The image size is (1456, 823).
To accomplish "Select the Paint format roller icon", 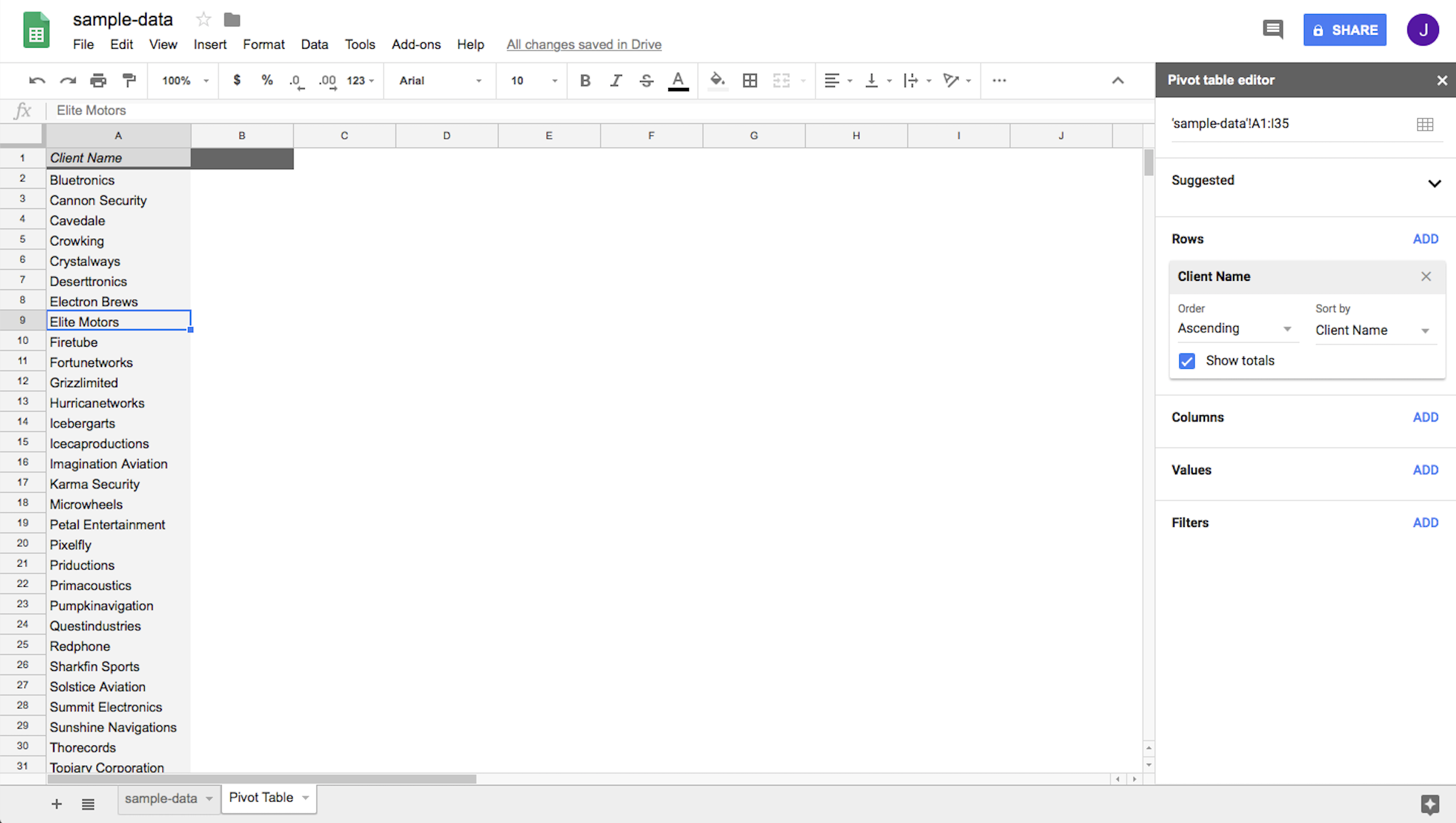I will click(x=129, y=81).
